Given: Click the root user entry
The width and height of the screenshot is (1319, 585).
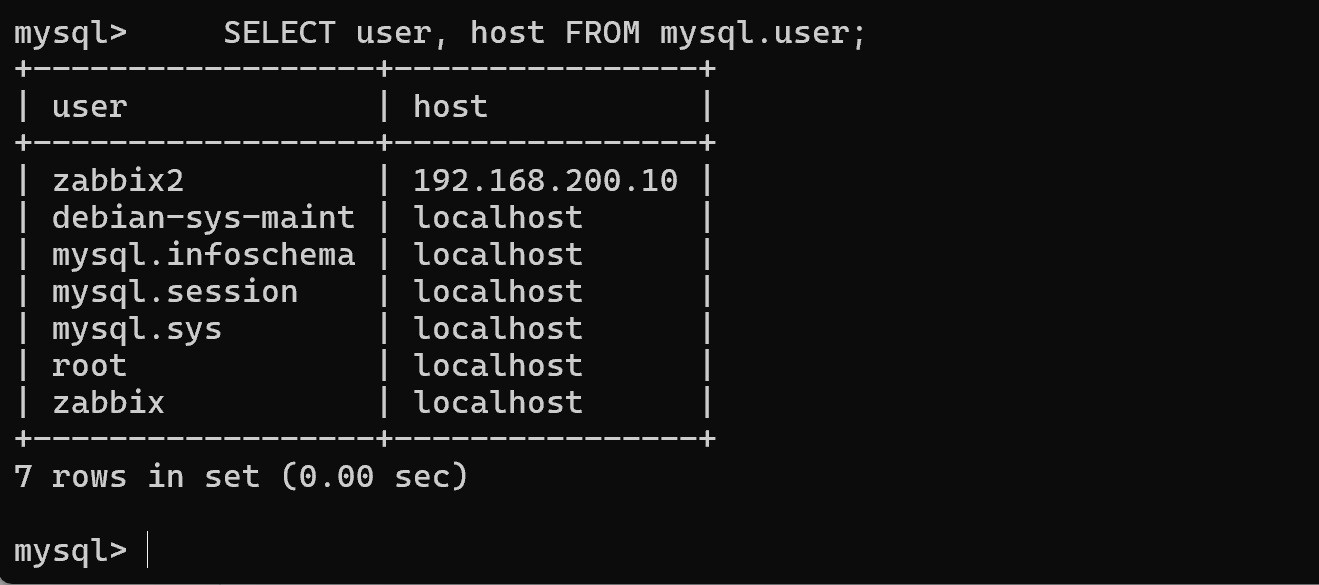Looking at the screenshot, I should point(89,365).
